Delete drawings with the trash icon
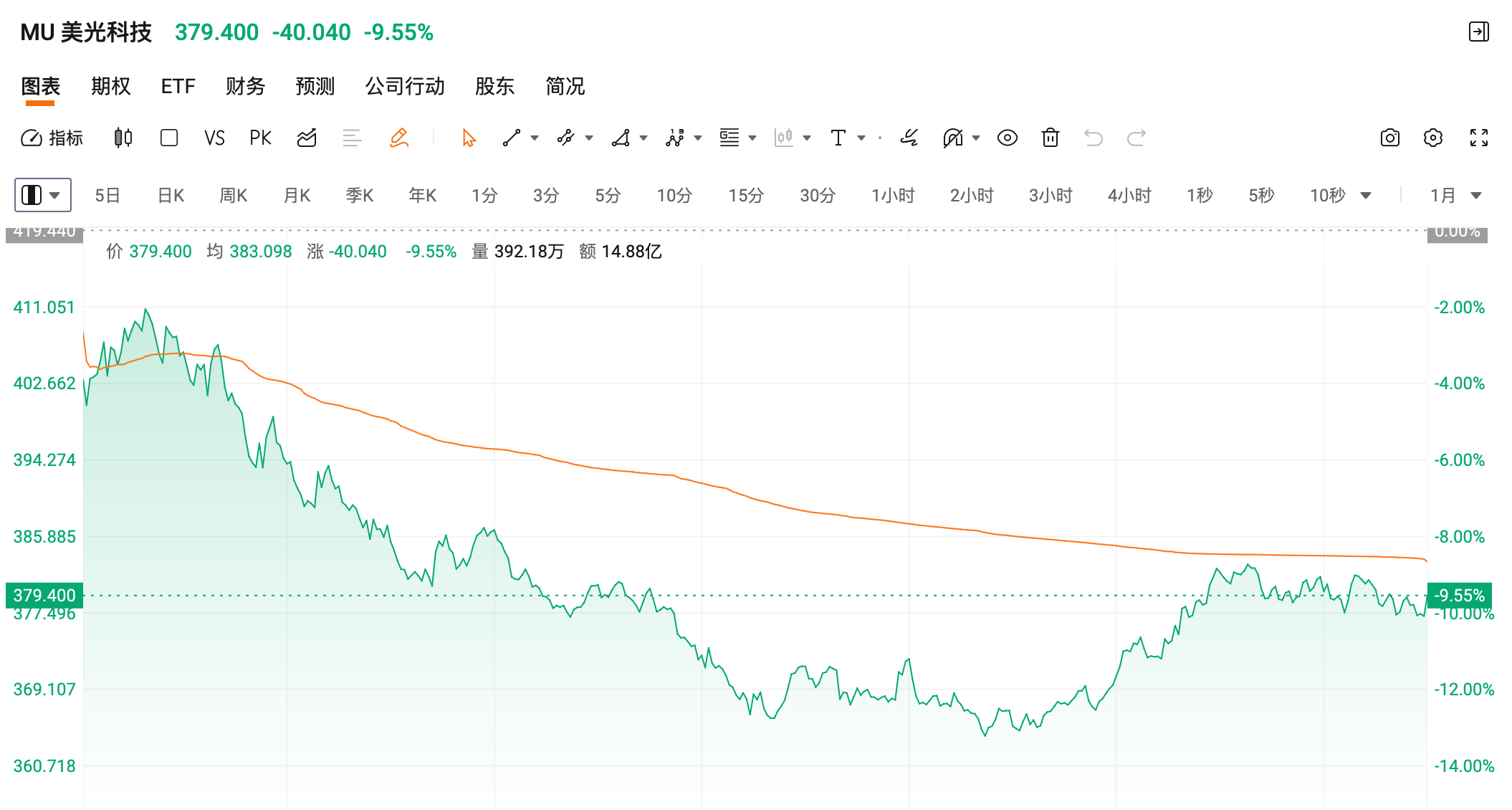The height and width of the screenshot is (810, 1512). 1050,138
